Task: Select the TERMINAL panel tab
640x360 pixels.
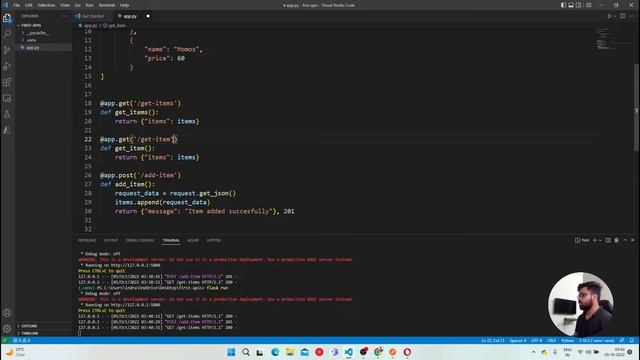Action: click(171, 240)
